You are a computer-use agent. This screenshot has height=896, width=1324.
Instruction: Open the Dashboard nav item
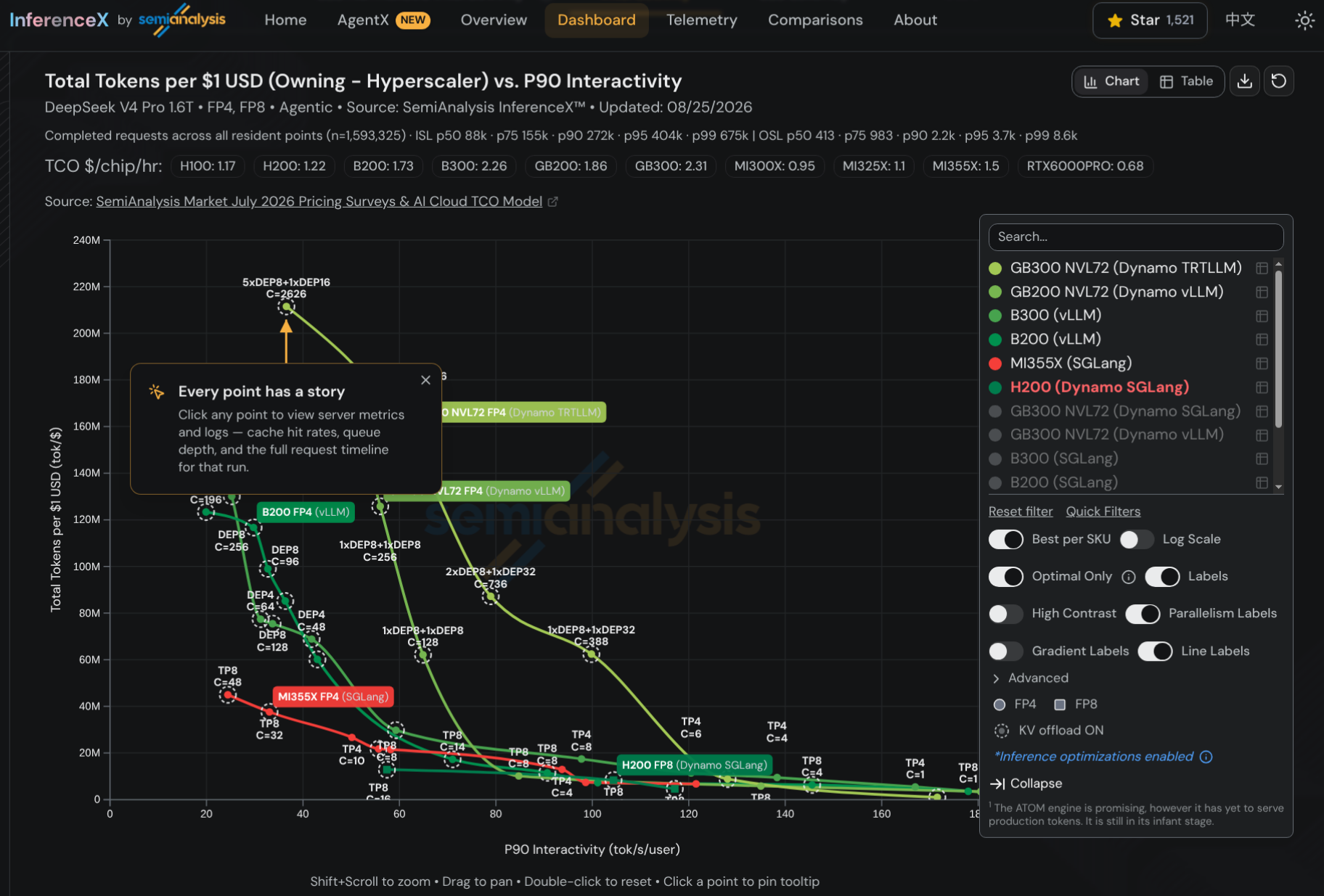click(597, 20)
